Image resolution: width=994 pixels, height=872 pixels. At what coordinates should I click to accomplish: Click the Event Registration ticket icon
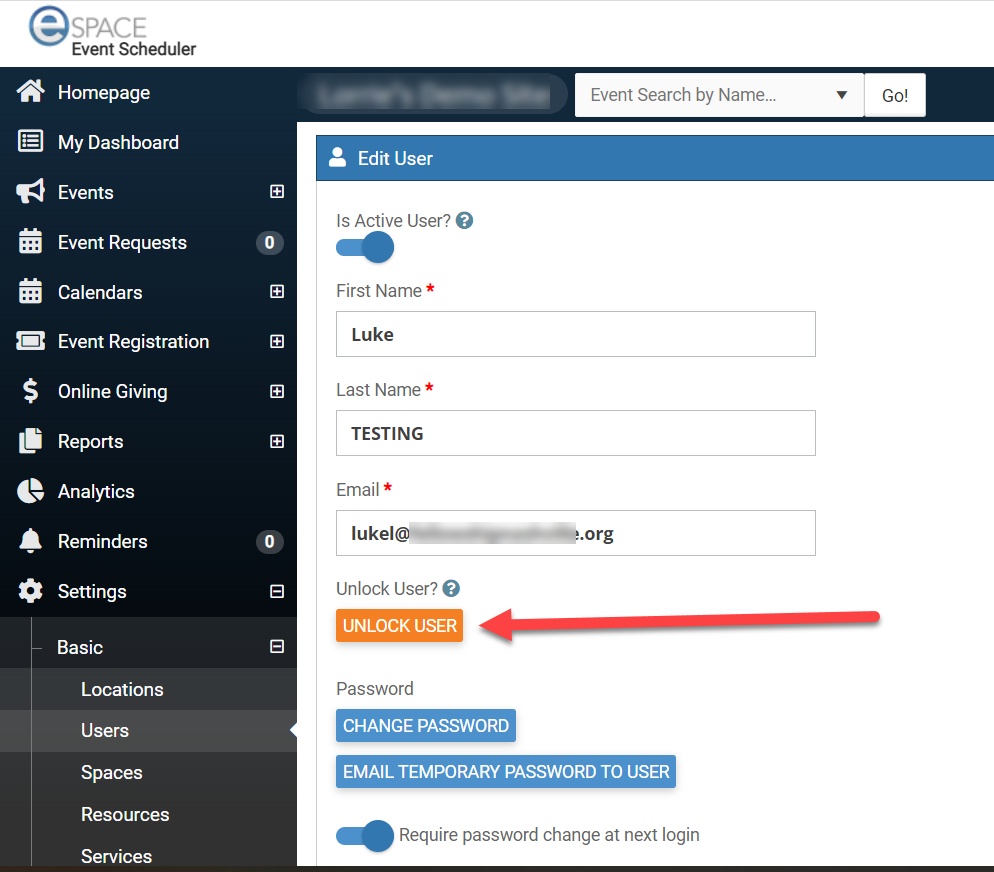31,341
